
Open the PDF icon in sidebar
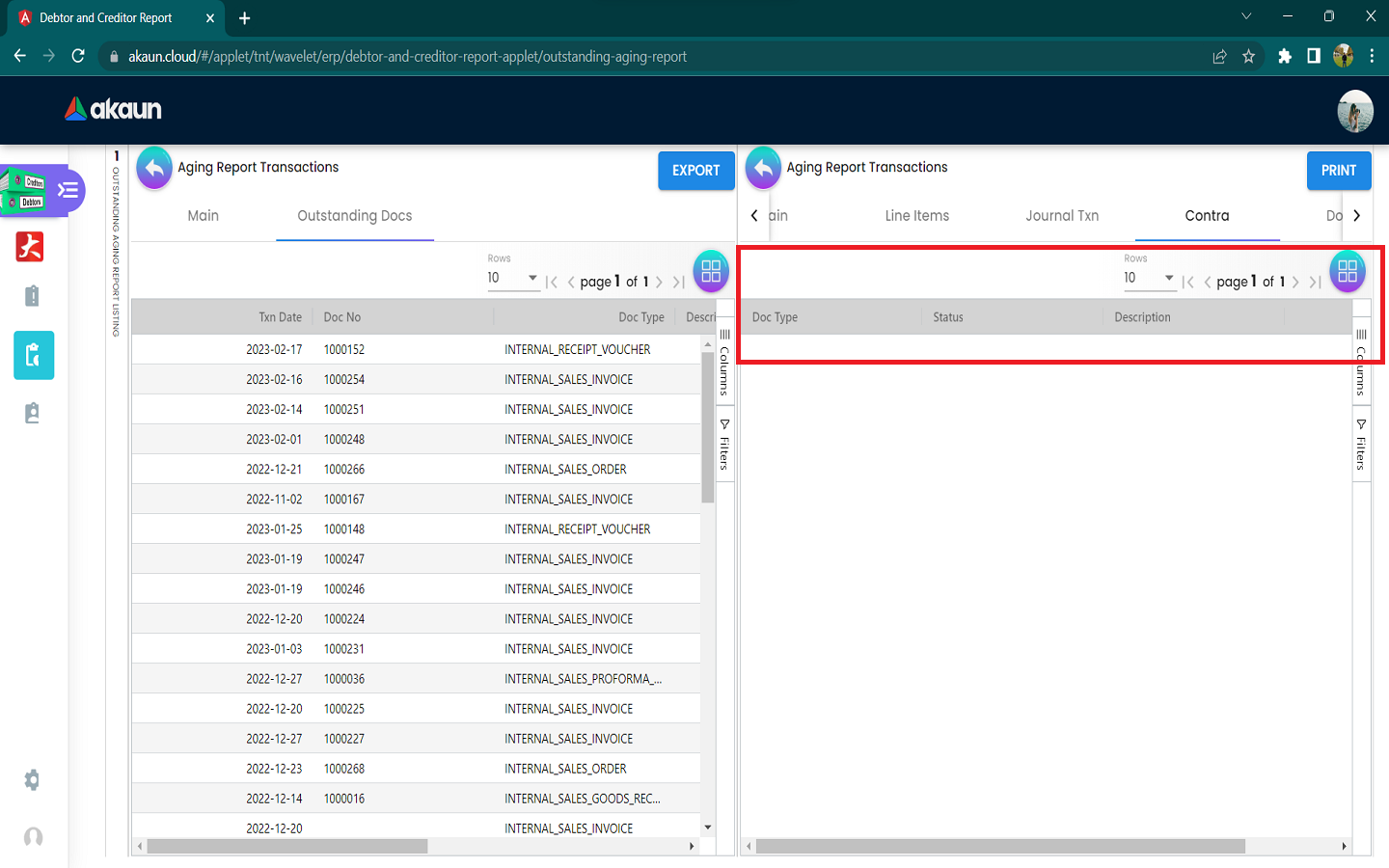pyautogui.click(x=31, y=248)
